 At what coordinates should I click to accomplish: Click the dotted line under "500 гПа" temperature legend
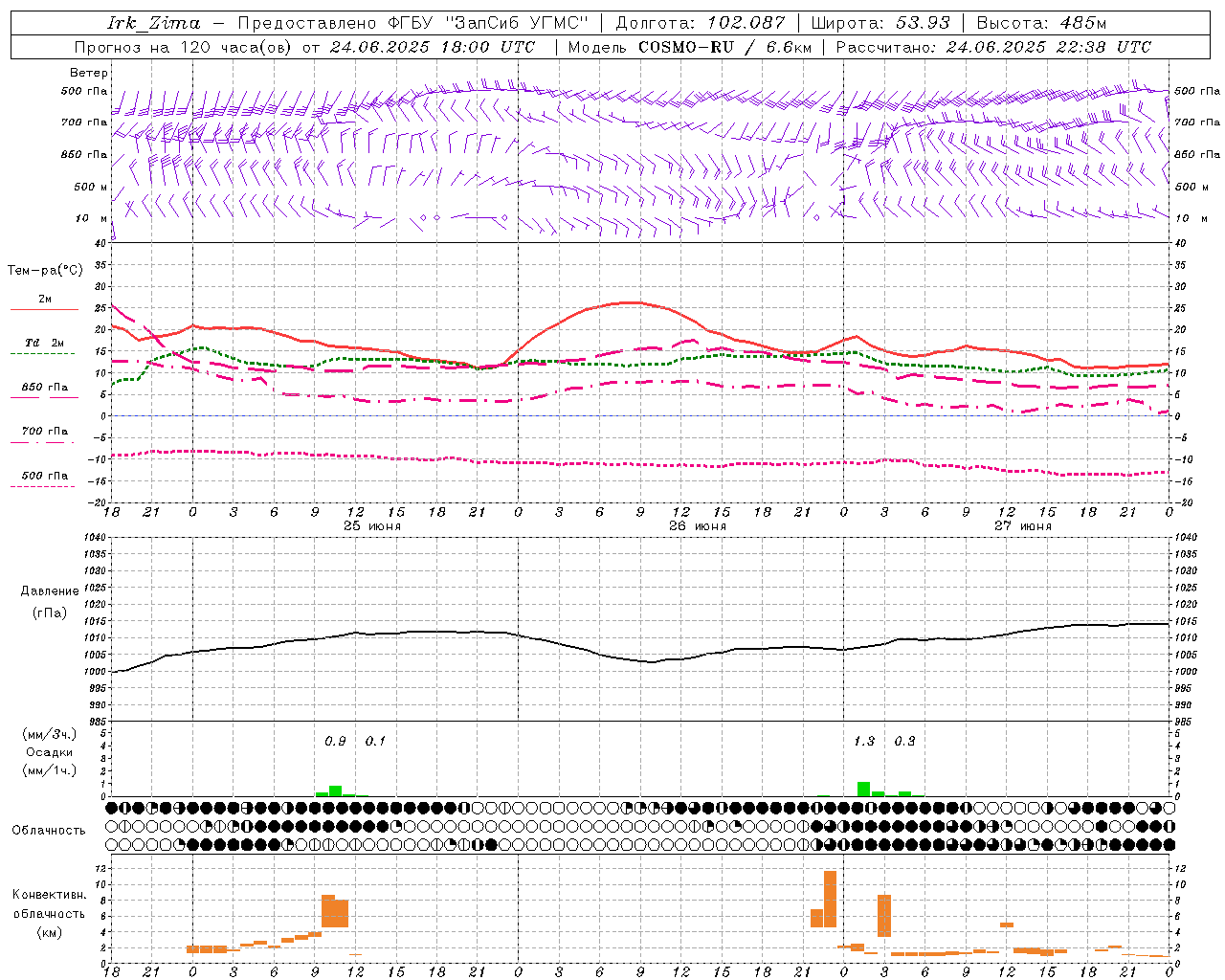(43, 487)
